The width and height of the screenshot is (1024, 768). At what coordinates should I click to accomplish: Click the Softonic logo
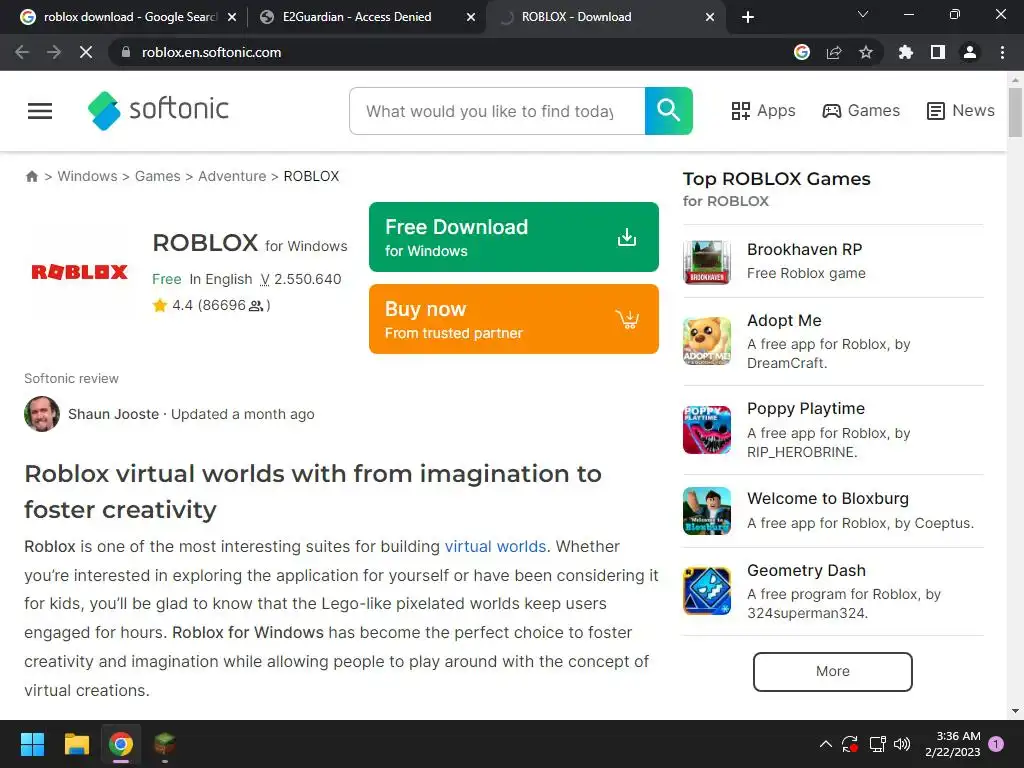pyautogui.click(x=158, y=110)
